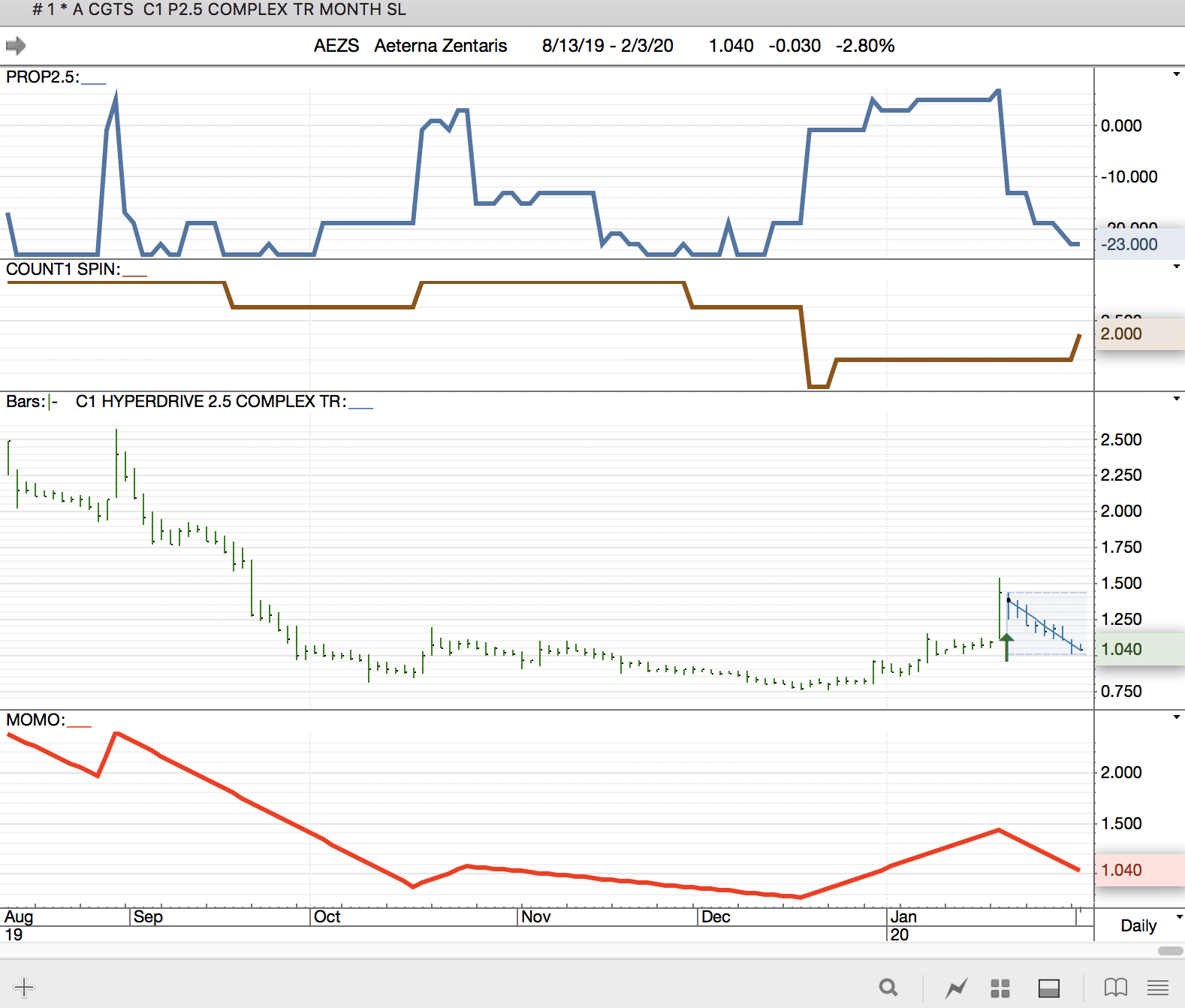
Task: Click the brown line swatch after COUNT1 SPIN
Action: 134,275
